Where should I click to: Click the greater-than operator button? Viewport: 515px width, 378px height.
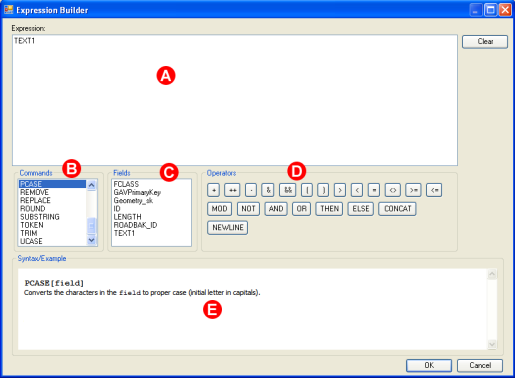(340, 190)
